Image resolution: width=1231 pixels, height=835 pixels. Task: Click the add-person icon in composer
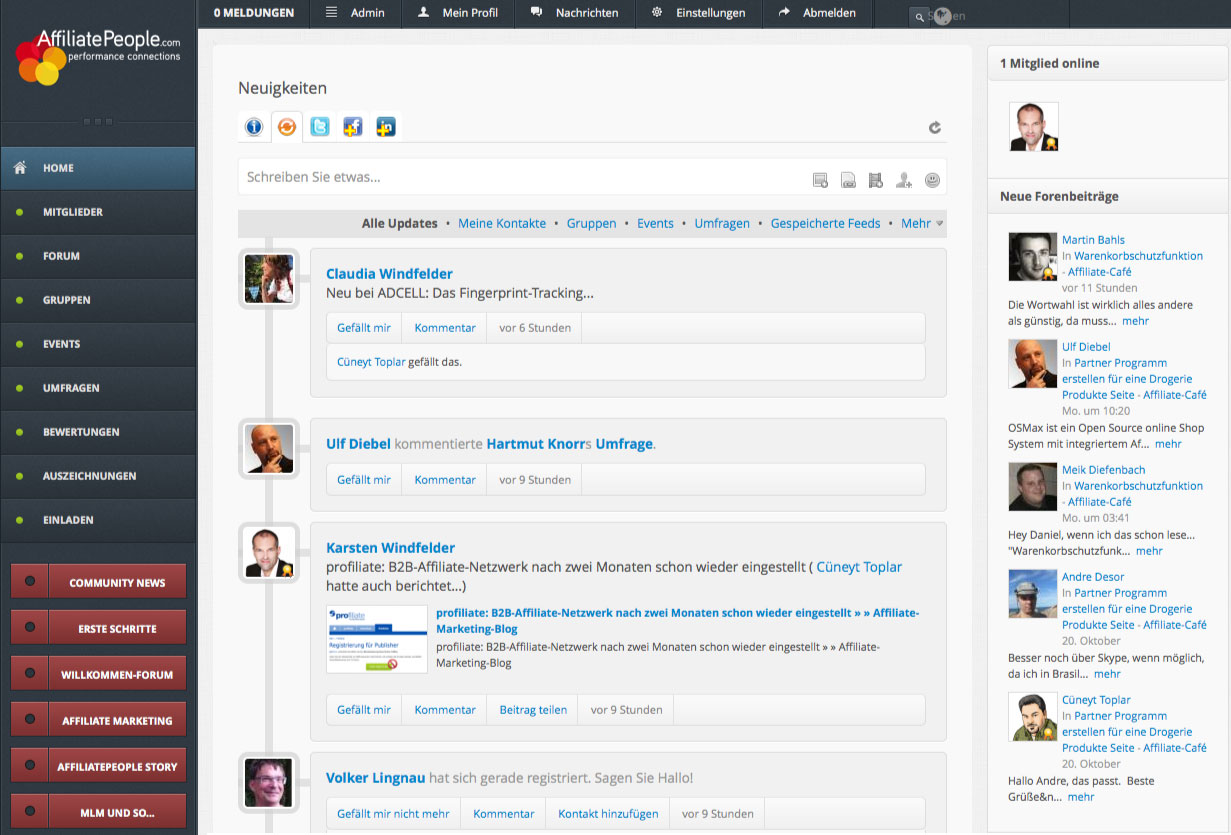(904, 180)
